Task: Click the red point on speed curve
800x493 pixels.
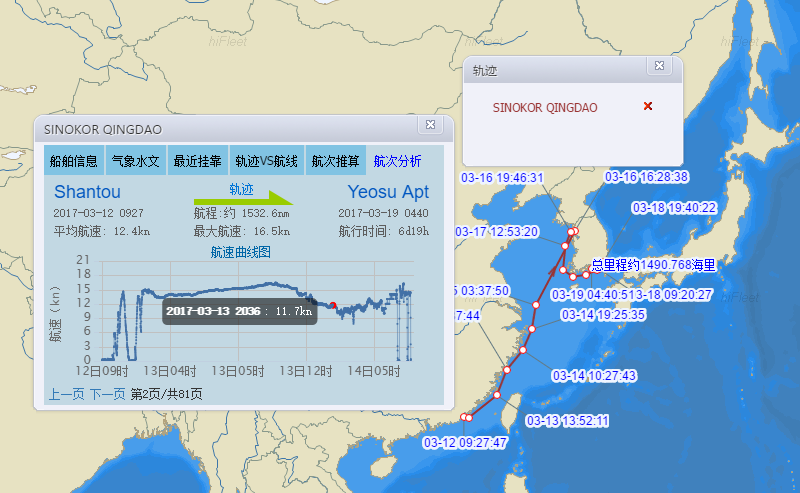Action: (x=332, y=305)
